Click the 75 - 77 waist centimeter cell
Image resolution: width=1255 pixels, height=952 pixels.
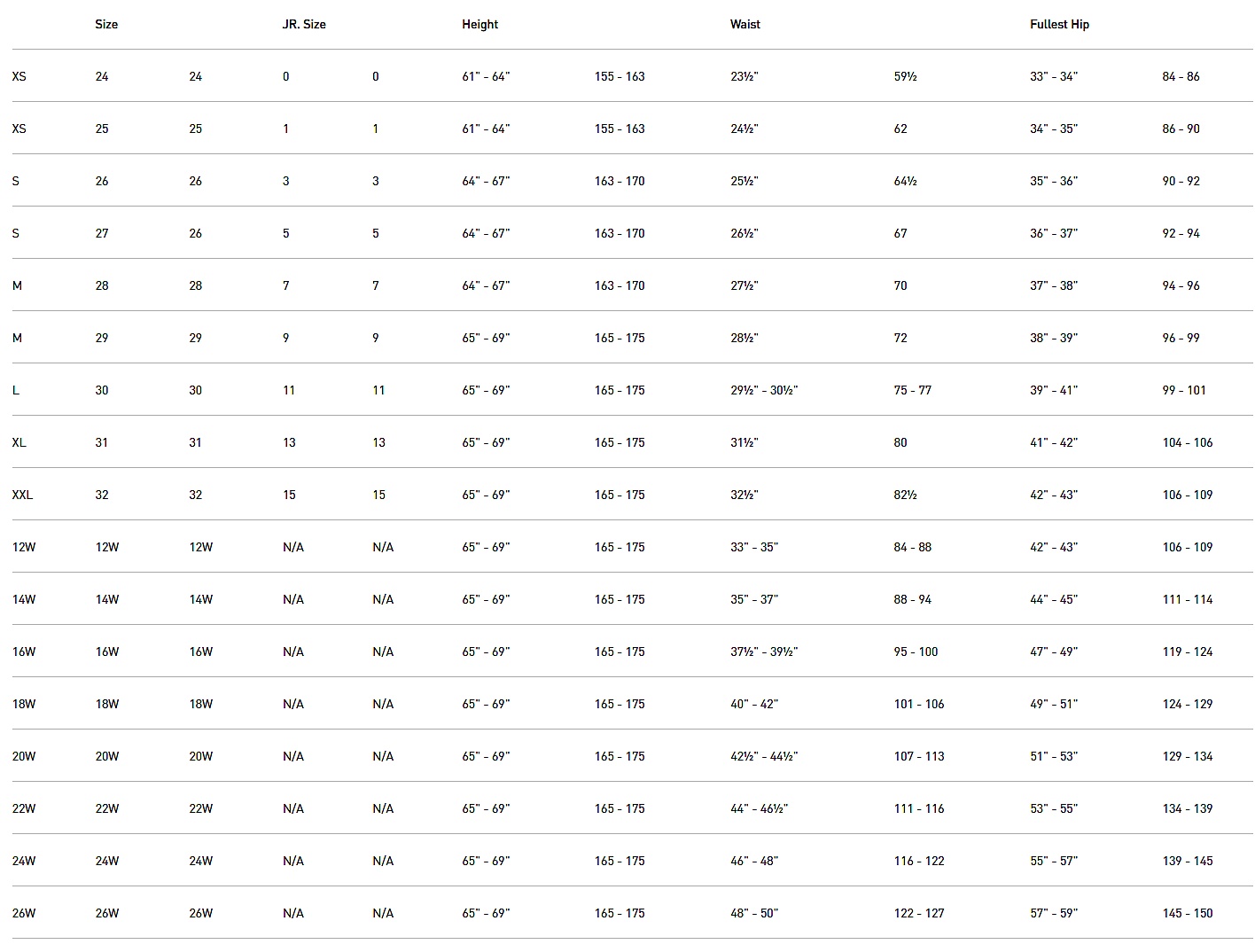(x=912, y=390)
